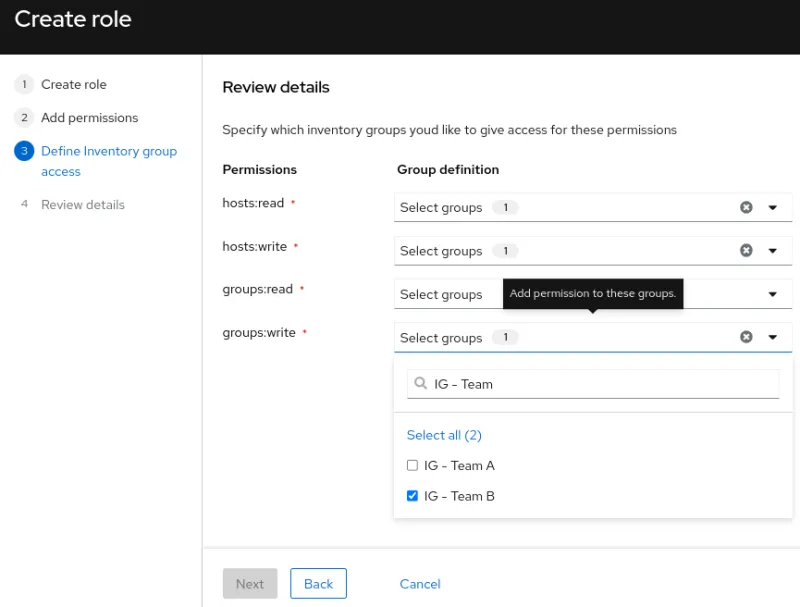
Task: Click the active step 3 circle indicator
Action: [x=22, y=151]
